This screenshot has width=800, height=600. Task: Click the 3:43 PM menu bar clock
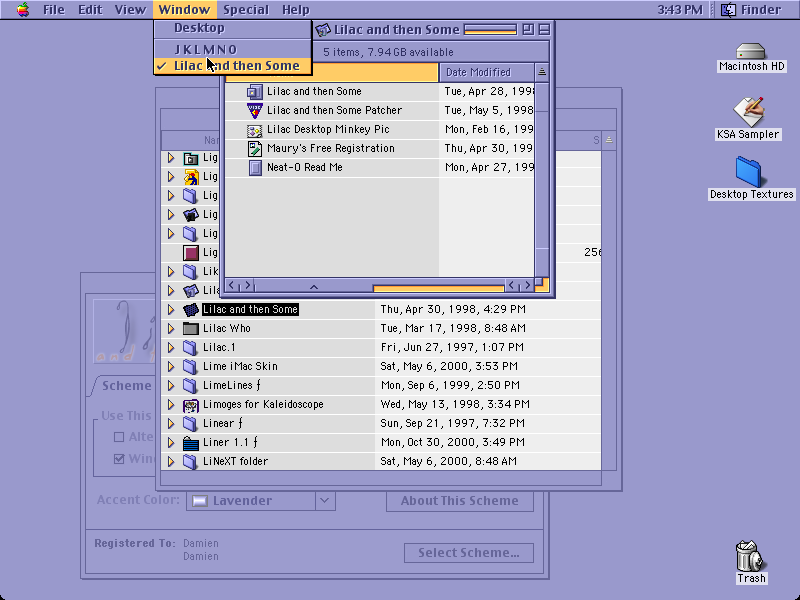[680, 10]
